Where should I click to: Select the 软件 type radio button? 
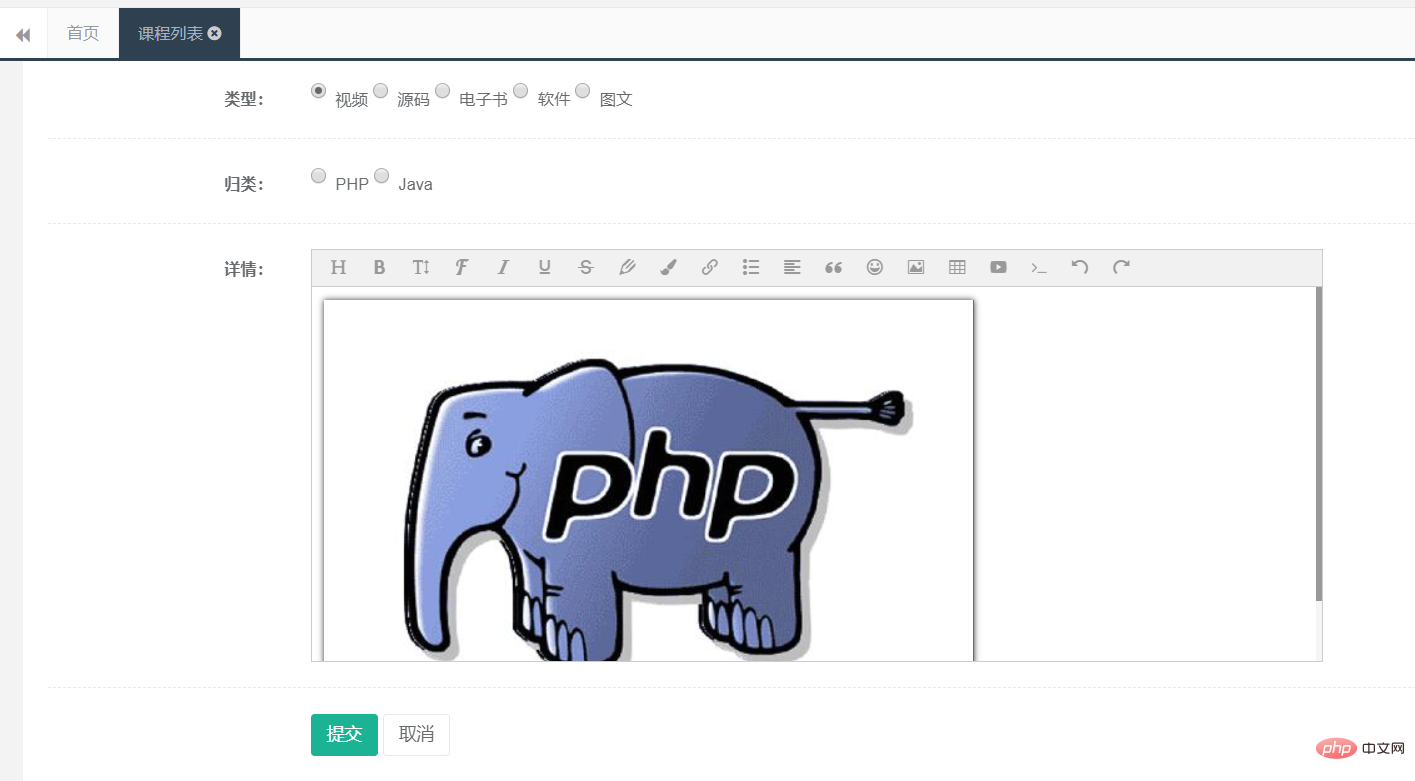point(520,90)
